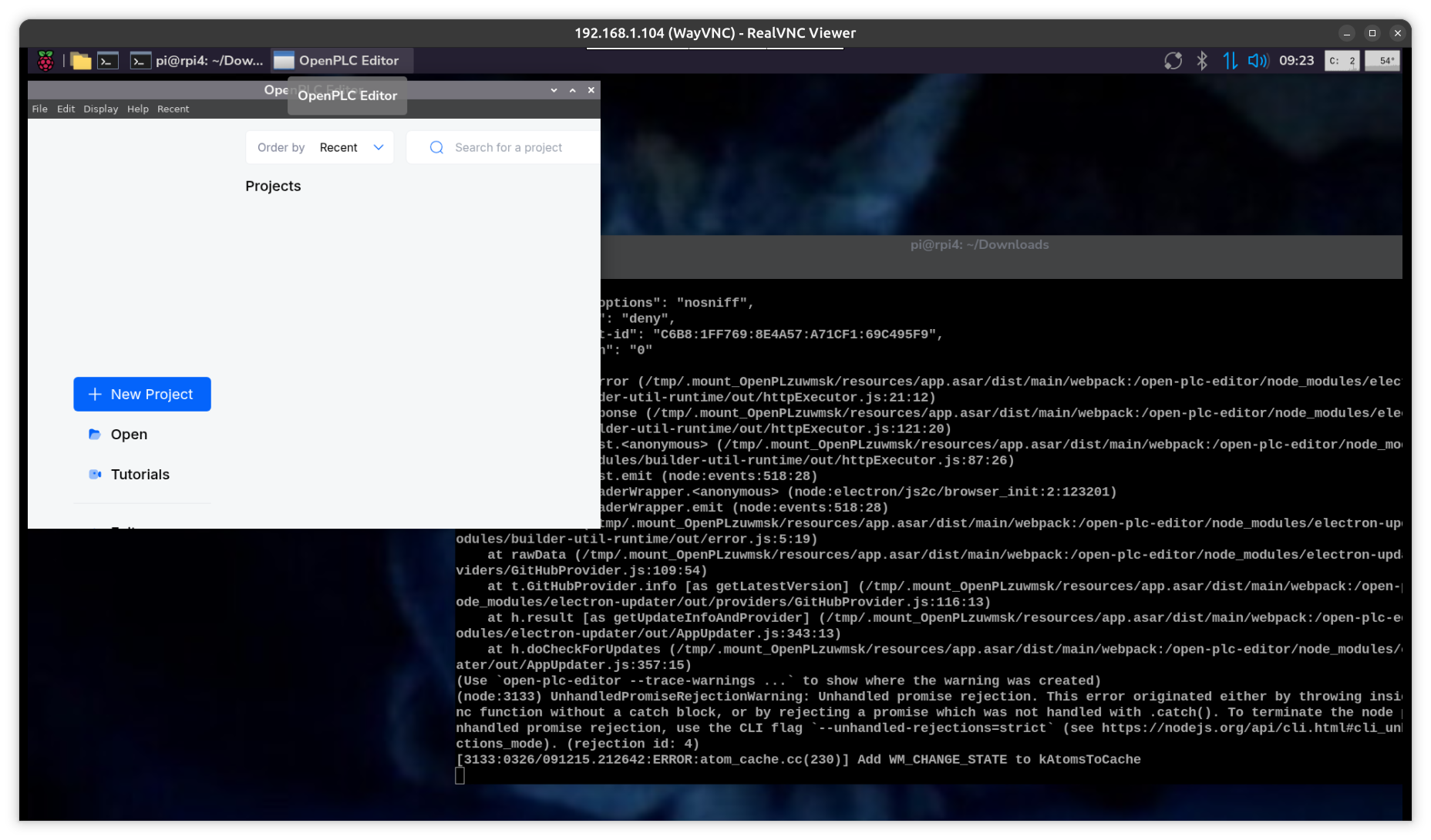Screen dimensions: 1431x840
Task: Go to Tutorials in the sidebar
Action: (x=140, y=475)
